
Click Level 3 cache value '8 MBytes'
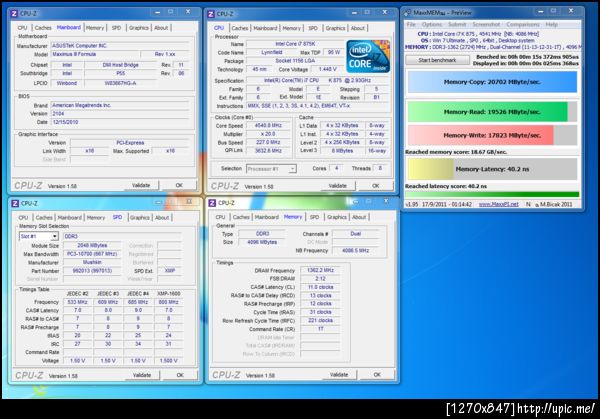point(342,151)
